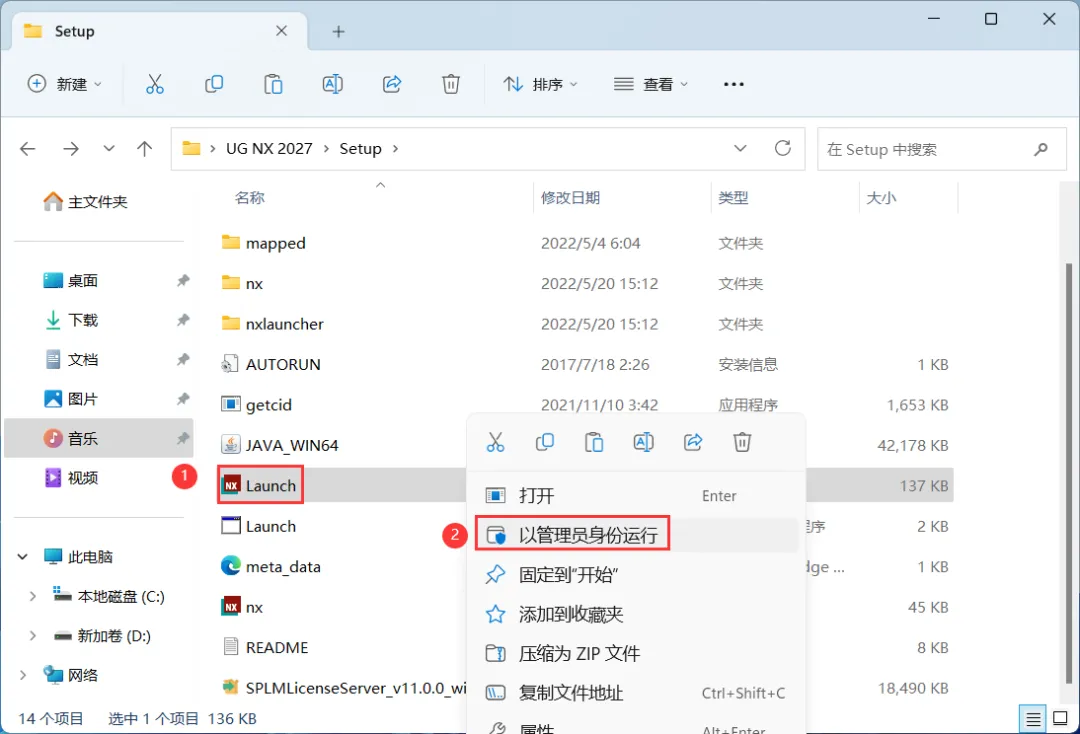Click chevron after Setup in address bar
This screenshot has height=734, width=1080.
pyautogui.click(x=395, y=149)
